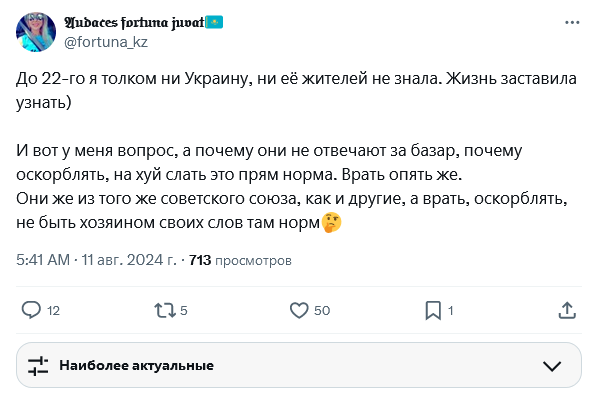598x395 pixels.
Task: Open the 713 просмотров views counter
Action: [240, 260]
